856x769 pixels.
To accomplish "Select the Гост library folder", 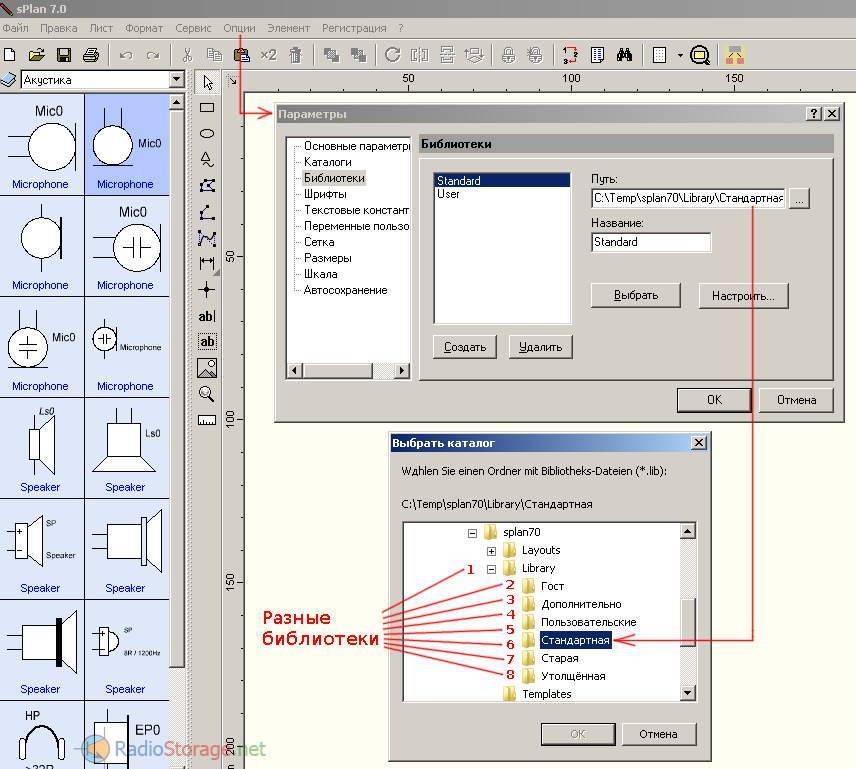I will coord(552,586).
